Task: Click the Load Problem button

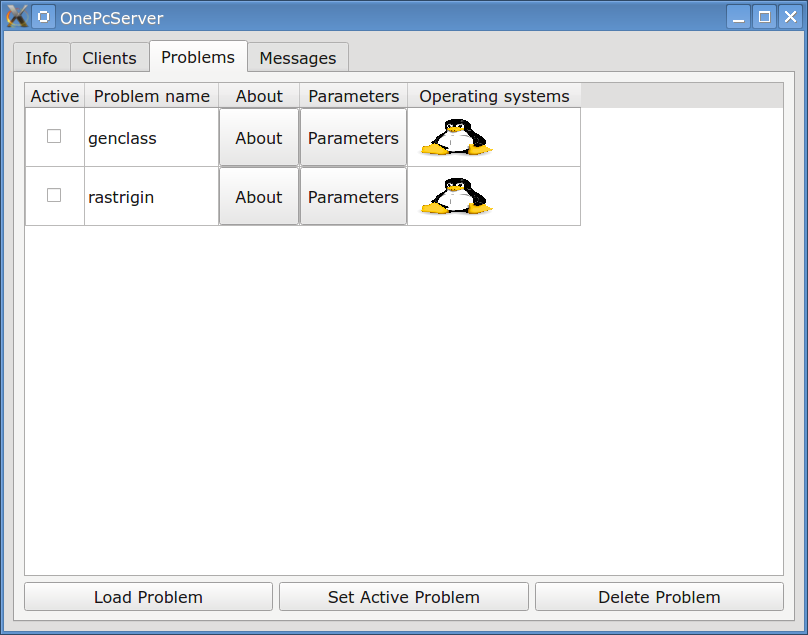Action: [147, 596]
